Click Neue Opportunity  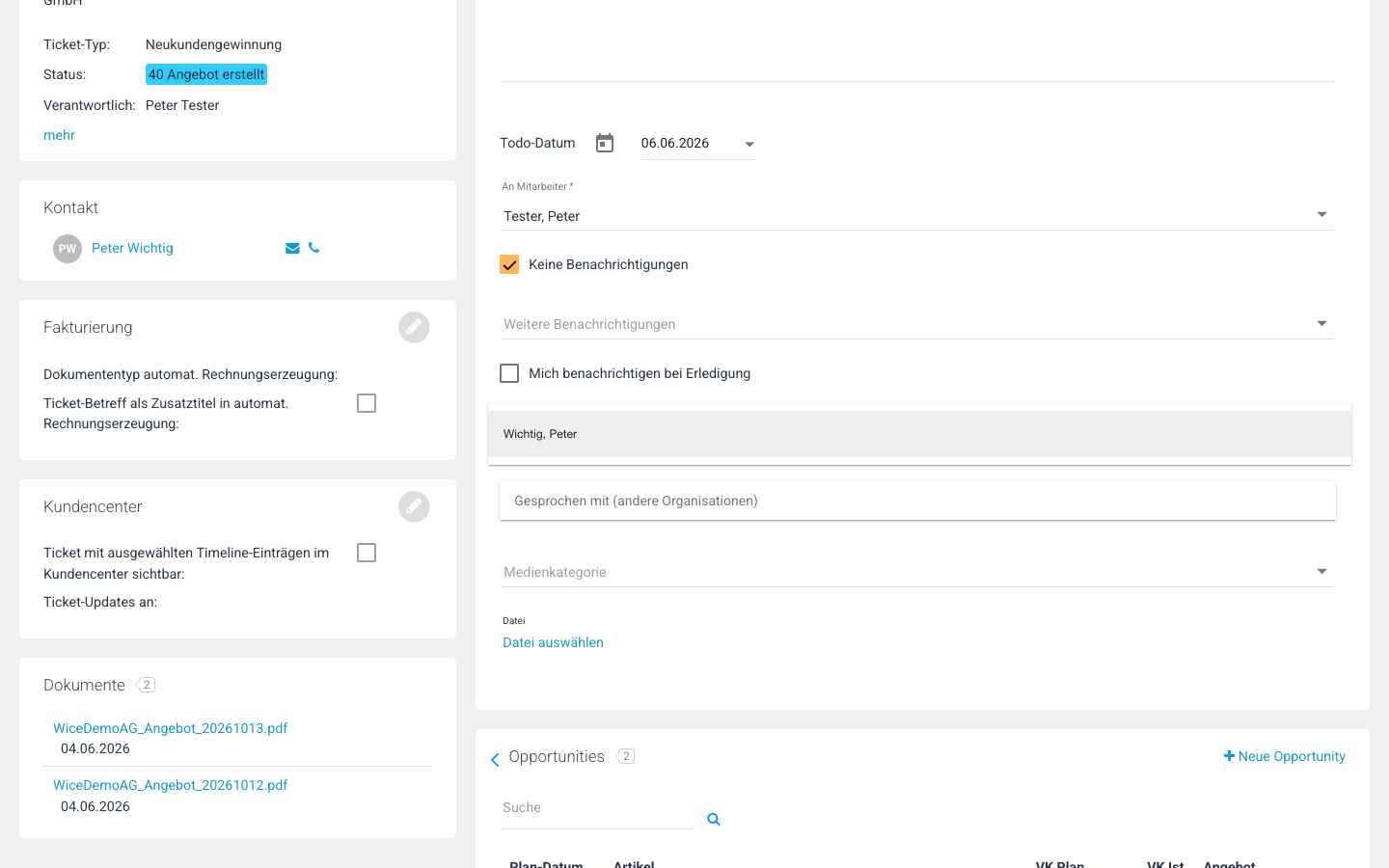click(x=1284, y=756)
